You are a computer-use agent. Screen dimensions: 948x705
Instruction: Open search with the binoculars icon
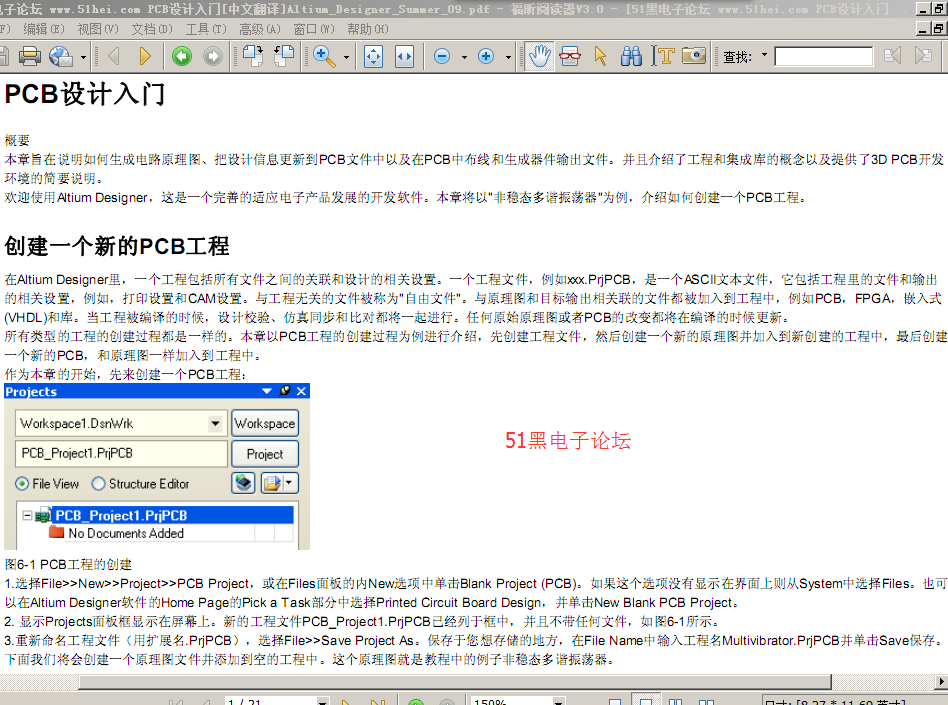click(x=631, y=56)
